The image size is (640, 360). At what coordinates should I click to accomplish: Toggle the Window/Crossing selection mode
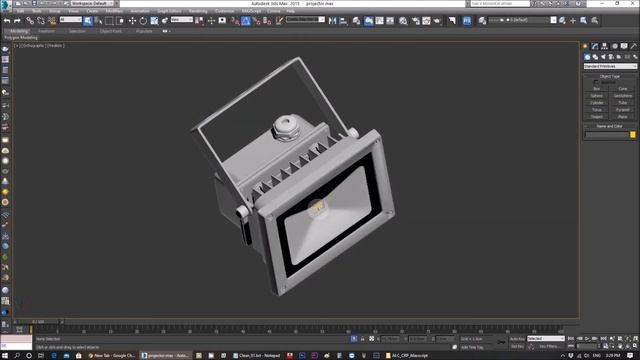(120, 20)
